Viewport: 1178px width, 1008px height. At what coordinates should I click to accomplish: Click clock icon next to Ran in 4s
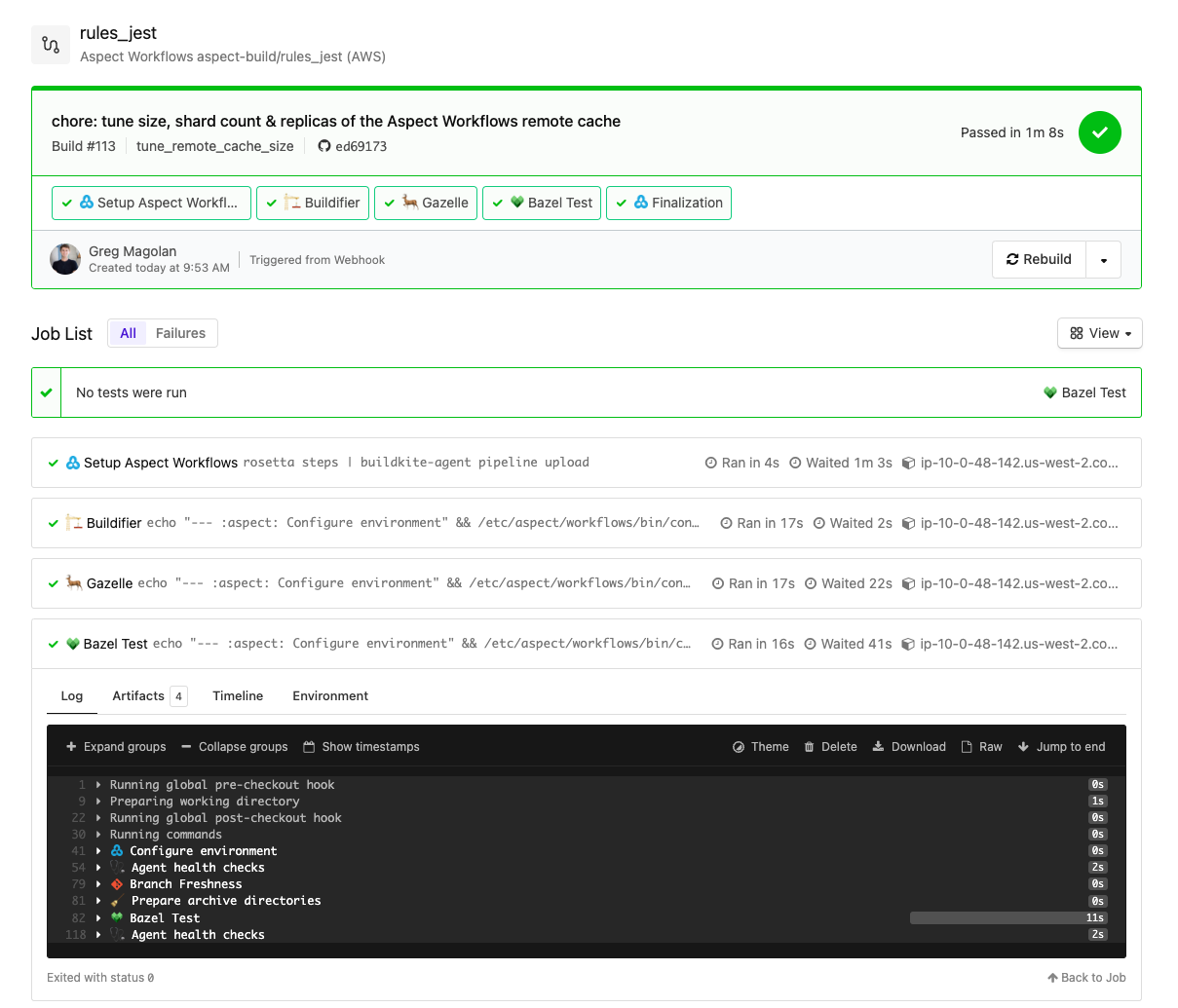click(711, 463)
